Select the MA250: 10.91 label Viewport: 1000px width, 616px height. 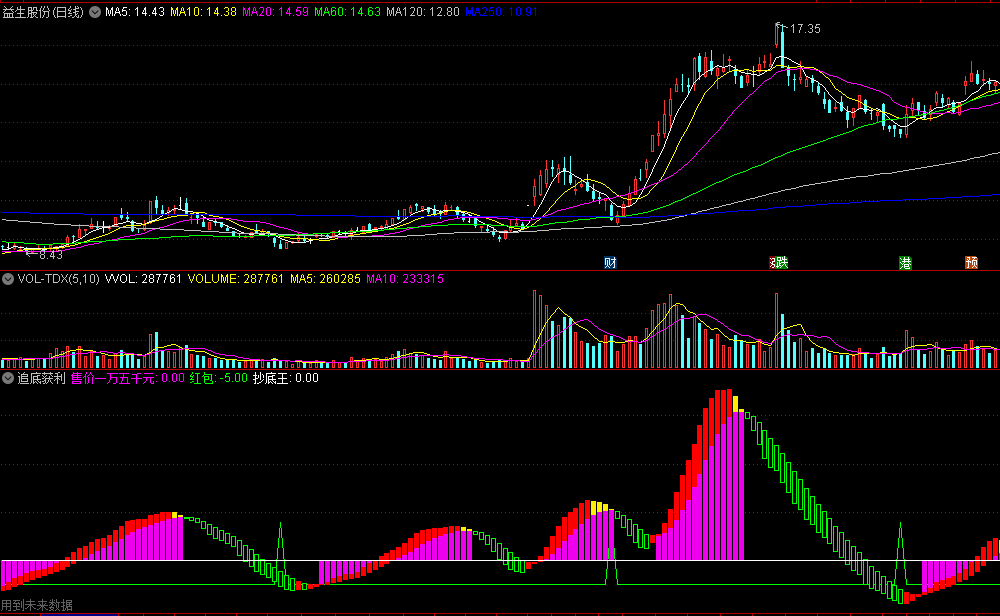pos(501,12)
